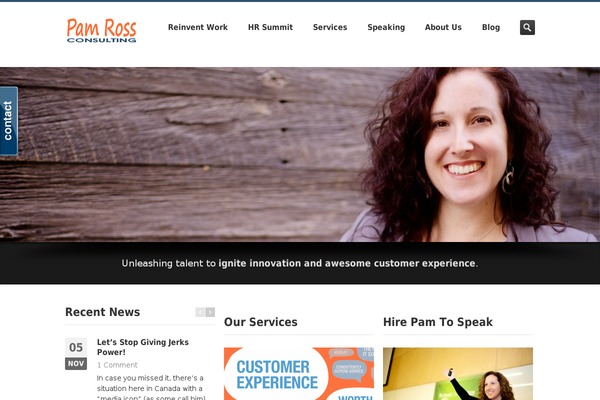Open the search icon in navigation bar
The height and width of the screenshot is (400, 600).
[527, 28]
